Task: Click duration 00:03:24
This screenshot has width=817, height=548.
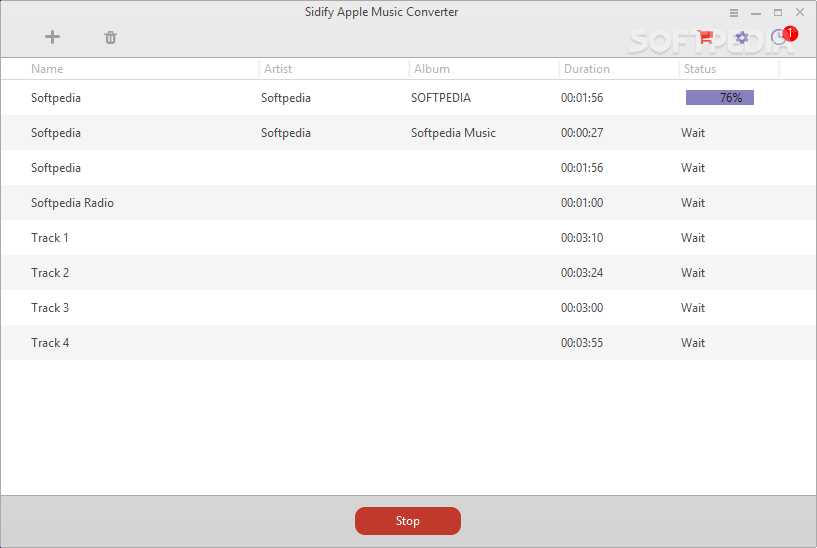Action: tap(582, 273)
